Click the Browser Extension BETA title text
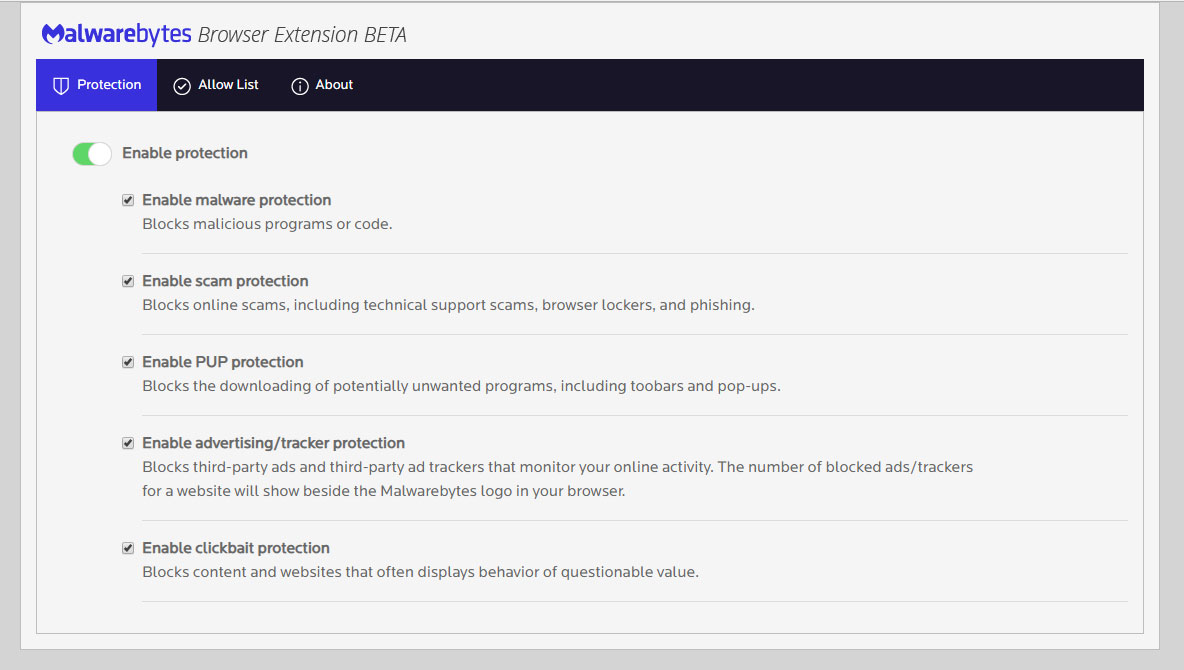The image size is (1184, 670). [x=302, y=35]
